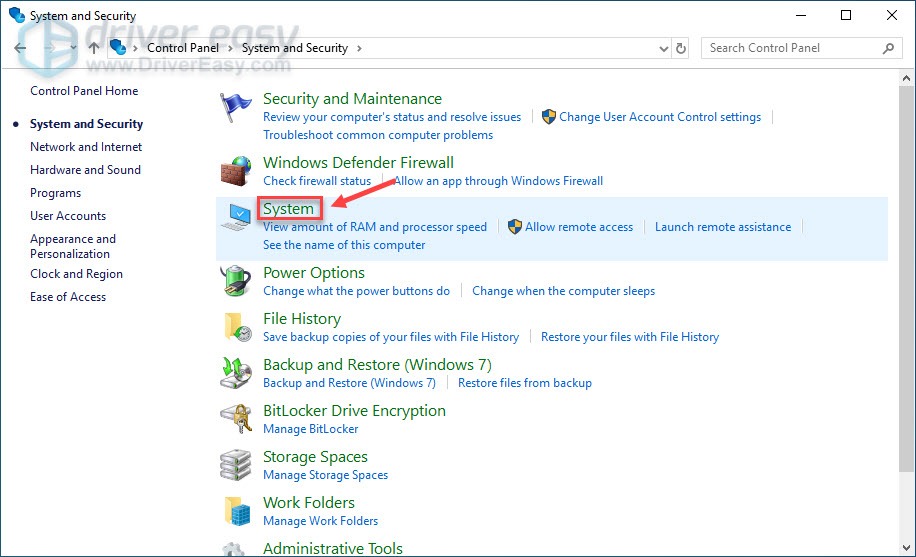This screenshot has height=557, width=916.
Task: Click Restore your files with File History
Action: pos(630,337)
